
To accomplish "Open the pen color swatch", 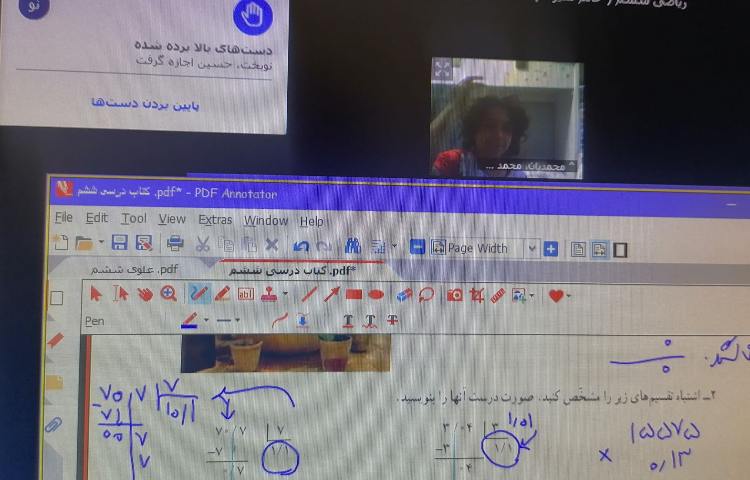I will (x=189, y=321).
